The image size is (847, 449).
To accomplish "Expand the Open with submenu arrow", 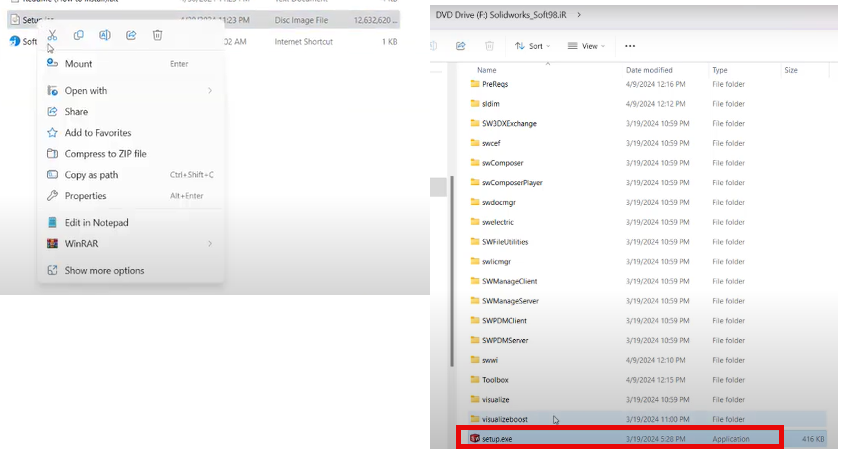I will pos(210,91).
